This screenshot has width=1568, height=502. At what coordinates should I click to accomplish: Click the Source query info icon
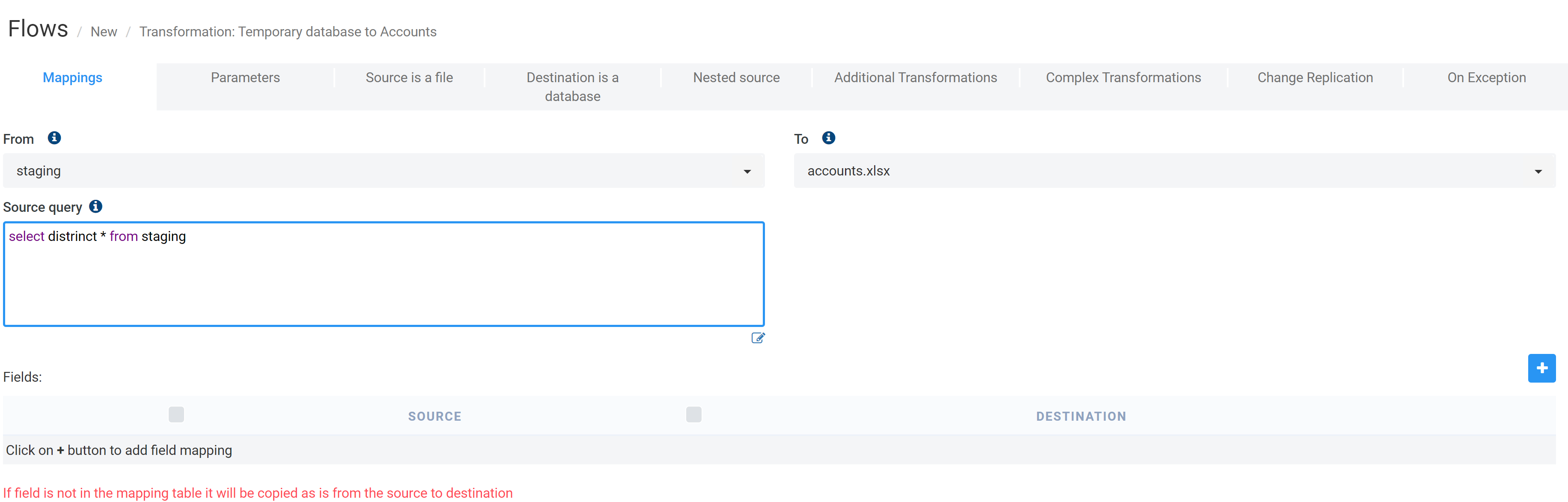click(x=95, y=206)
